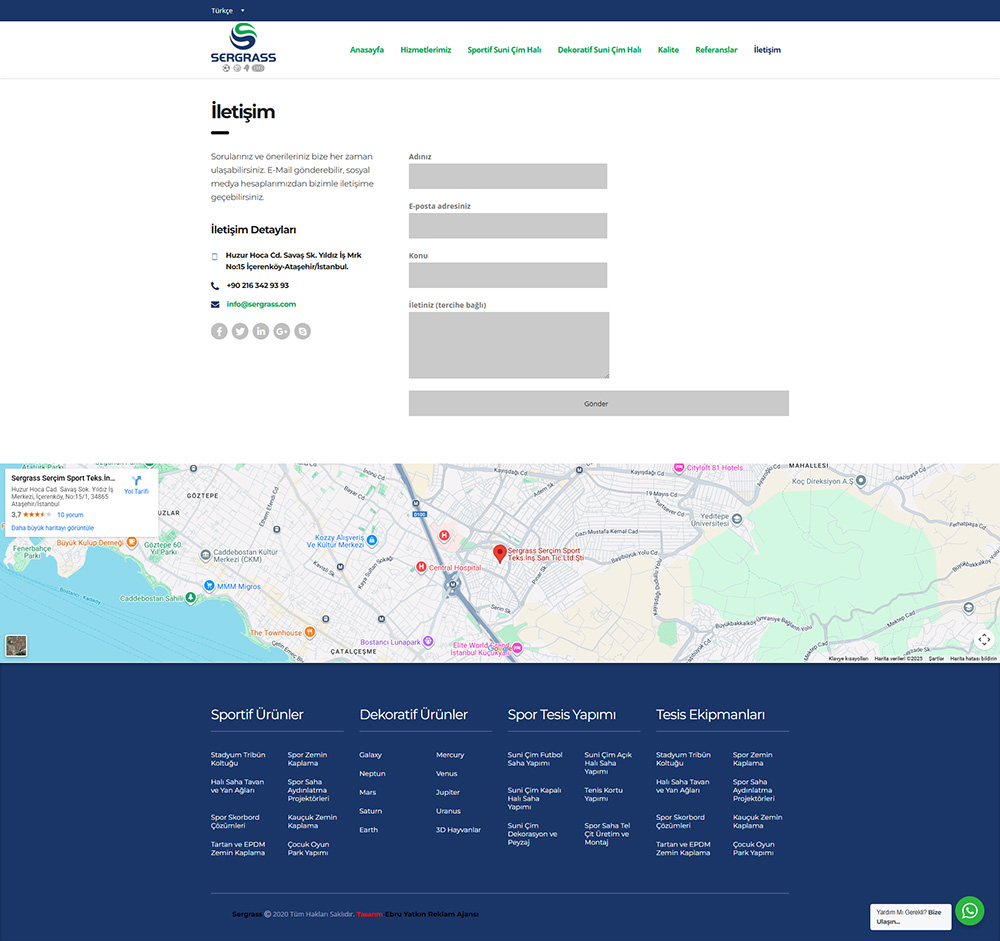The height and width of the screenshot is (941, 1000).
Task: Open the Google Plus social icon
Action: click(x=282, y=331)
